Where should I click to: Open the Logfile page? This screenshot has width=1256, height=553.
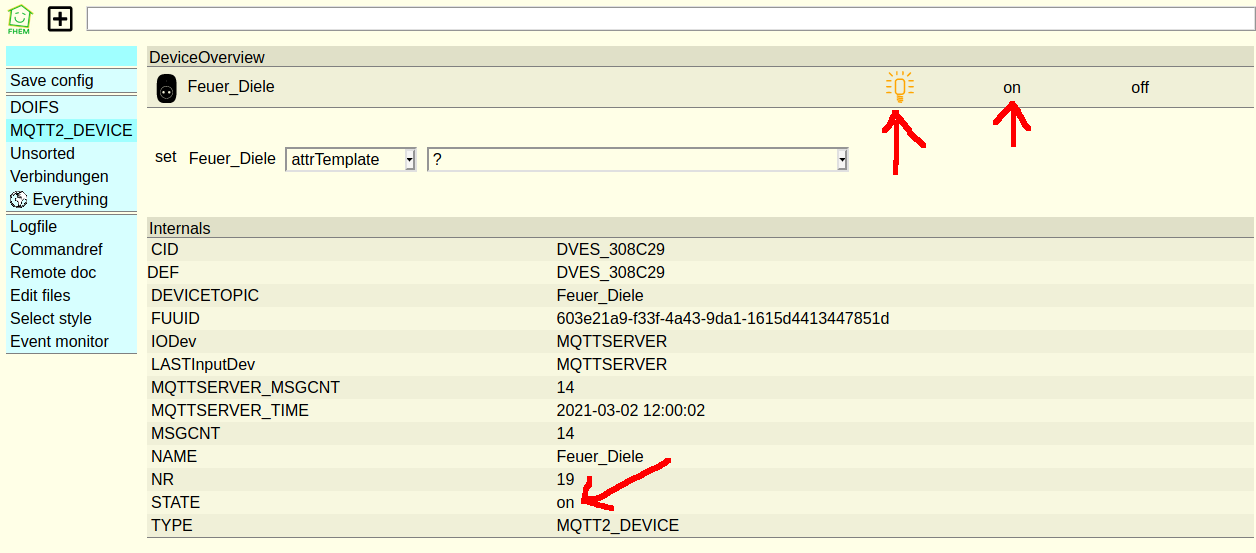[x=33, y=226]
